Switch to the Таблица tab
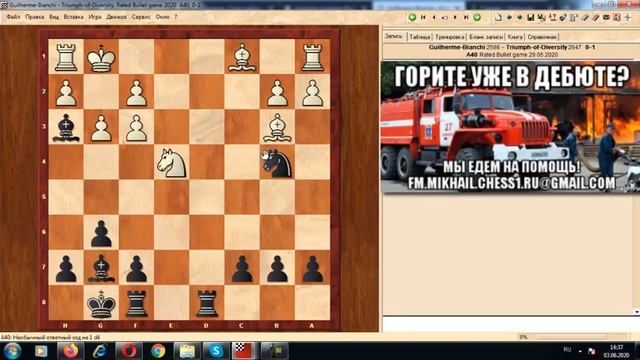The height and width of the screenshot is (360, 640). coord(420,37)
